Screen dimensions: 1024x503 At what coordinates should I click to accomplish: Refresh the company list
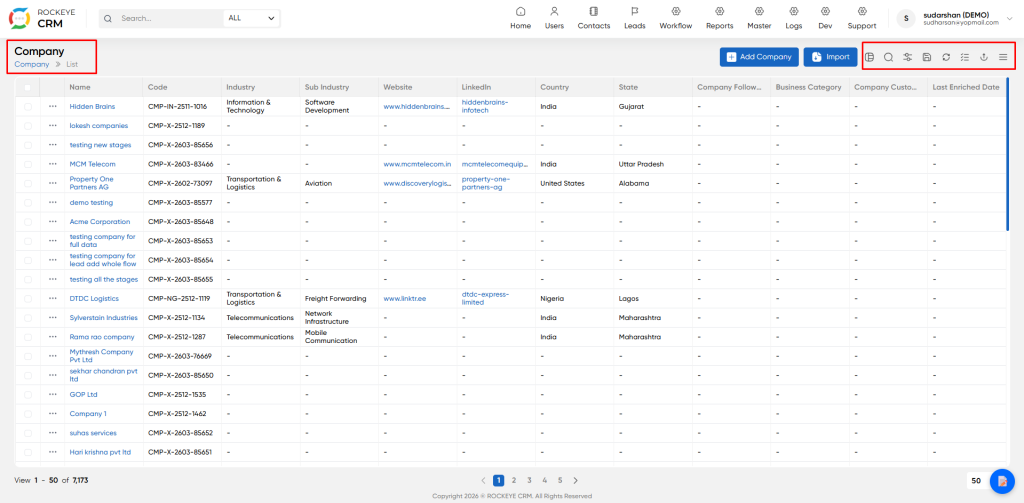pyautogui.click(x=946, y=57)
